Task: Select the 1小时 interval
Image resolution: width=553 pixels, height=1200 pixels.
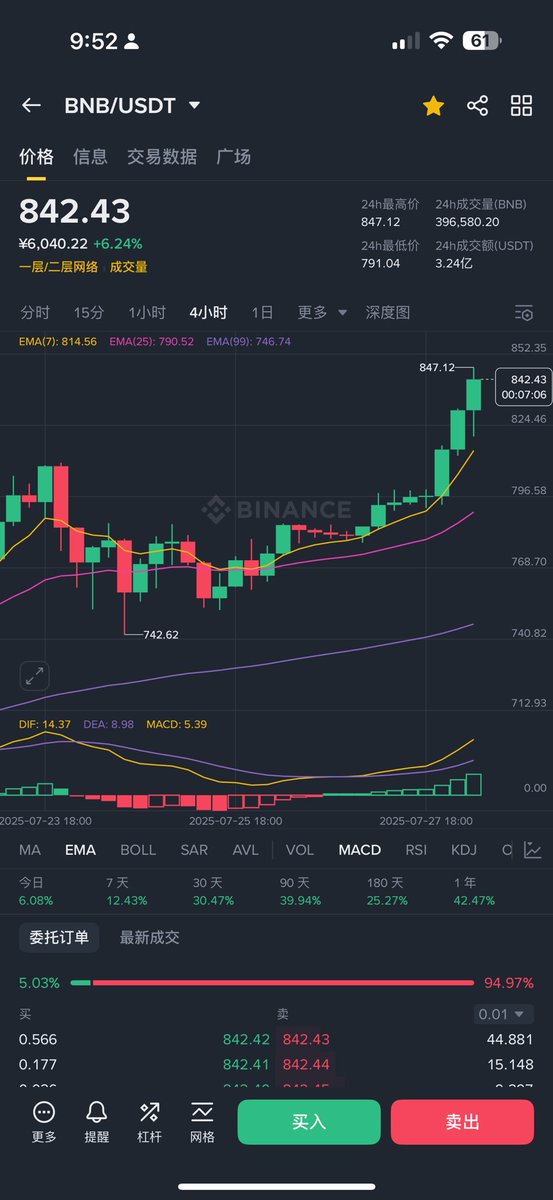Action: [147, 312]
